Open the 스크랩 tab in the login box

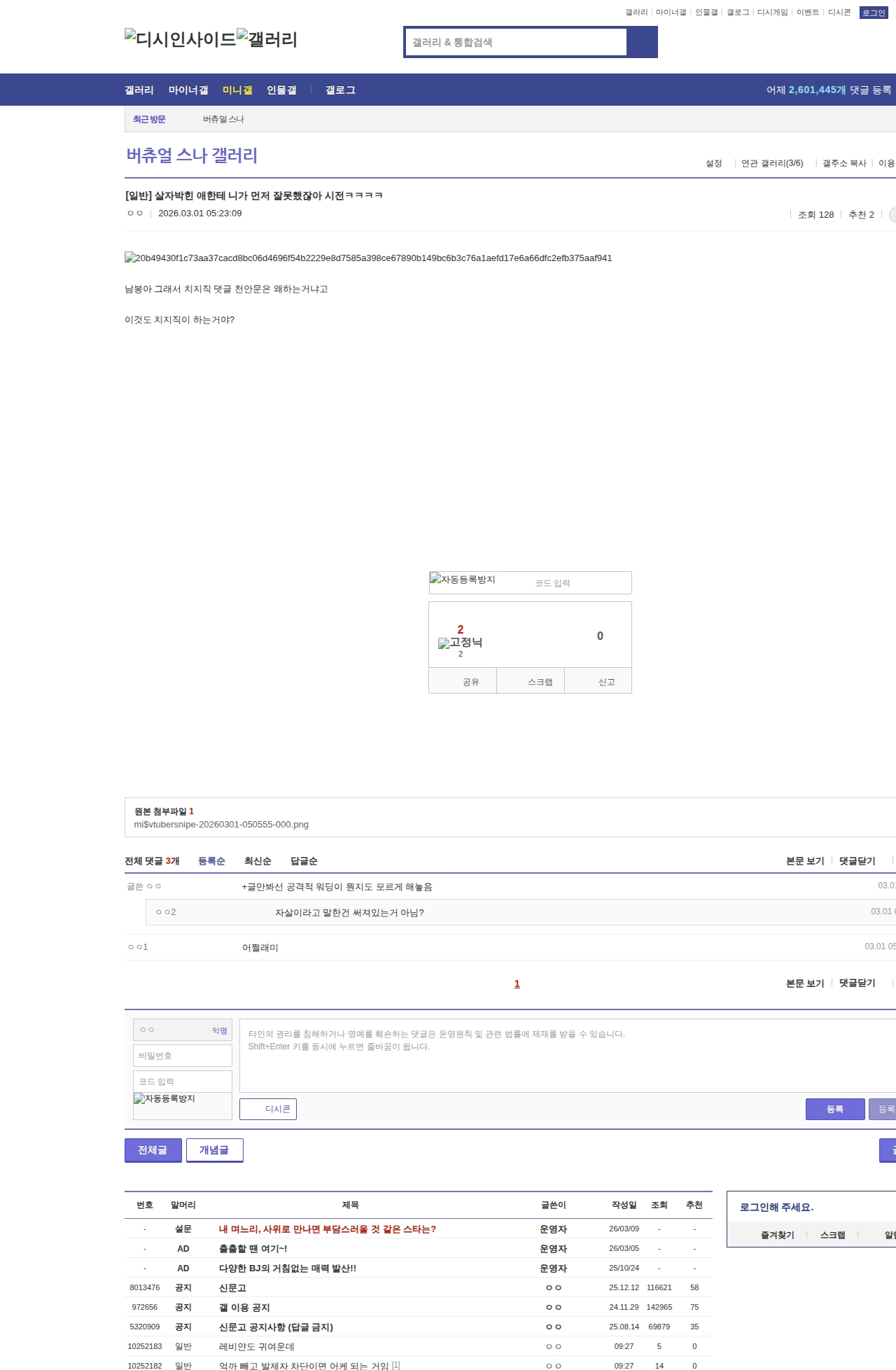[x=833, y=1235]
